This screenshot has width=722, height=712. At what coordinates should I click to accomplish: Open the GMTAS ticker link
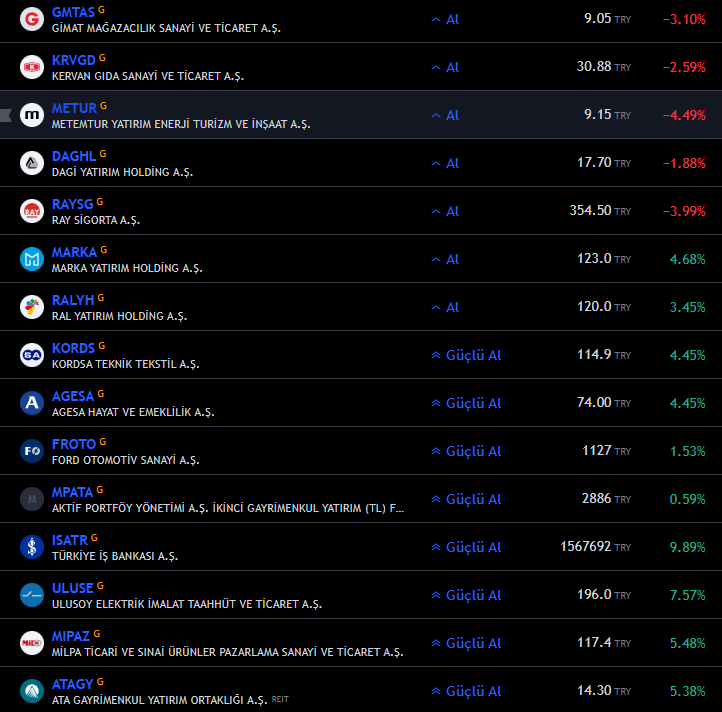pyautogui.click(x=73, y=12)
